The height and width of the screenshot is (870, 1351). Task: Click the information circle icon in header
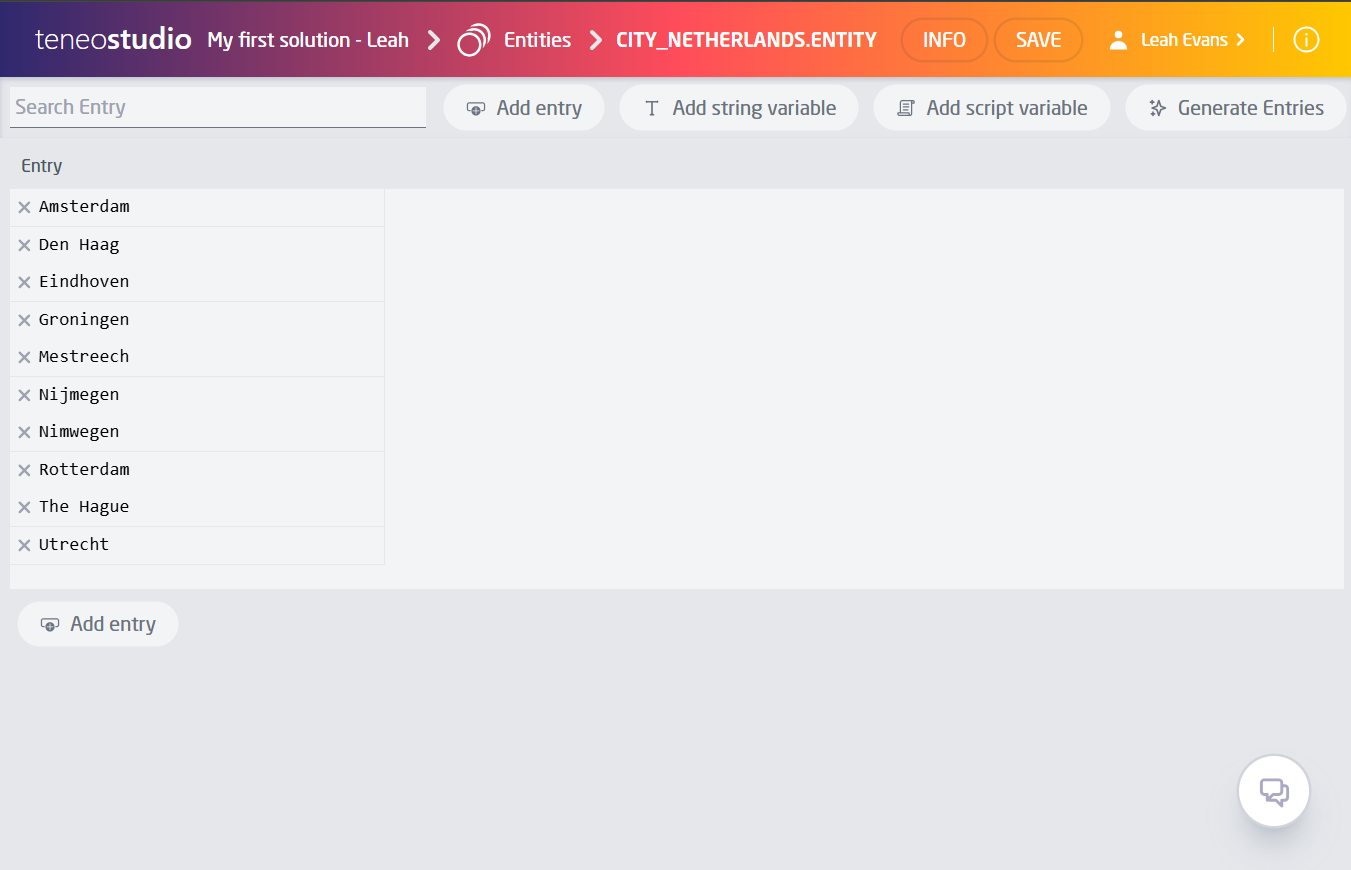1306,40
